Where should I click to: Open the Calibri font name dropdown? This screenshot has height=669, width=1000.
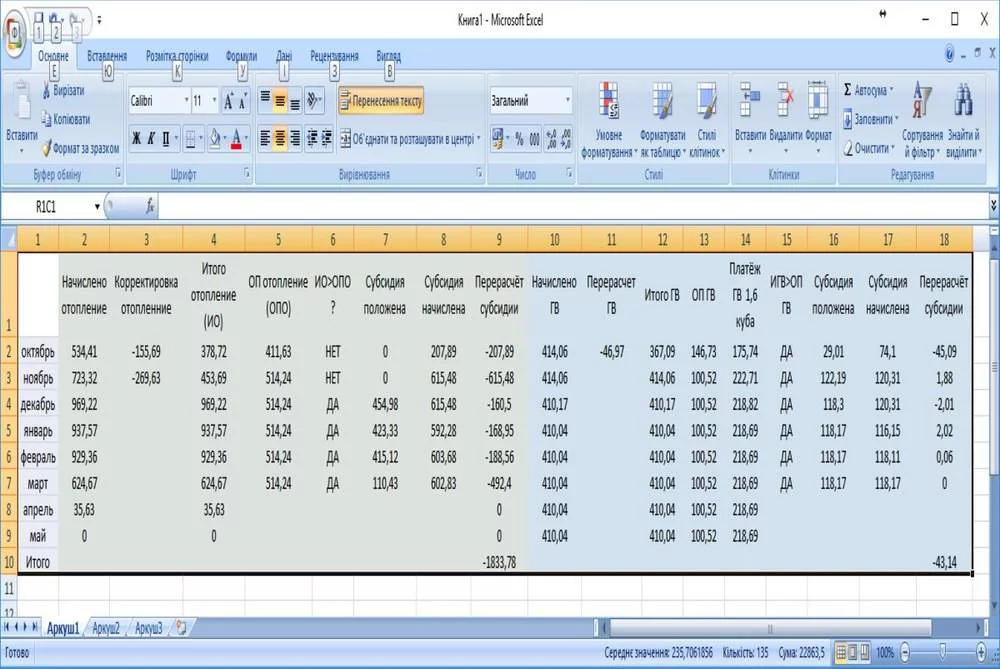pyautogui.click(x=186, y=101)
